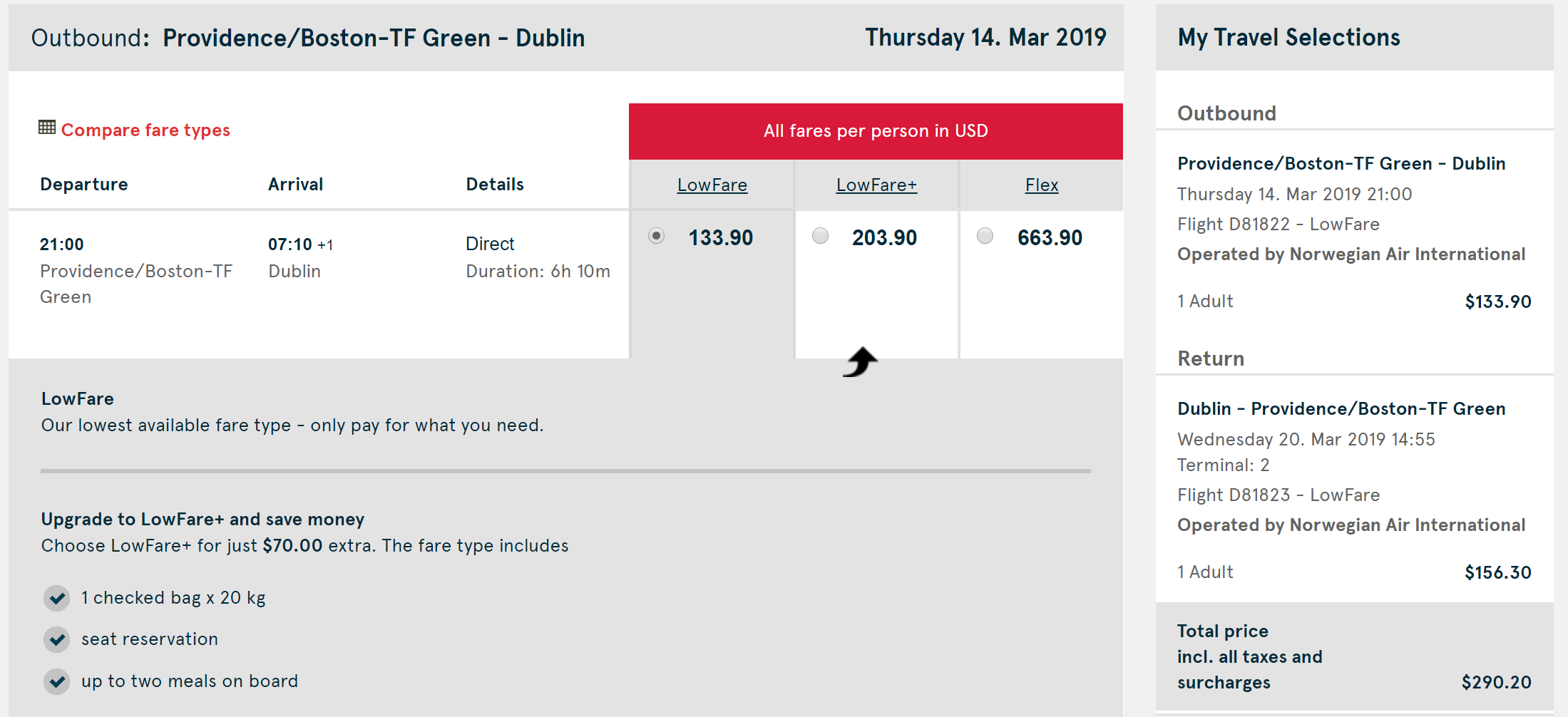Click the compare fare types grid icon
Image resolution: width=1568 pixels, height=717 pixels.
[47, 128]
